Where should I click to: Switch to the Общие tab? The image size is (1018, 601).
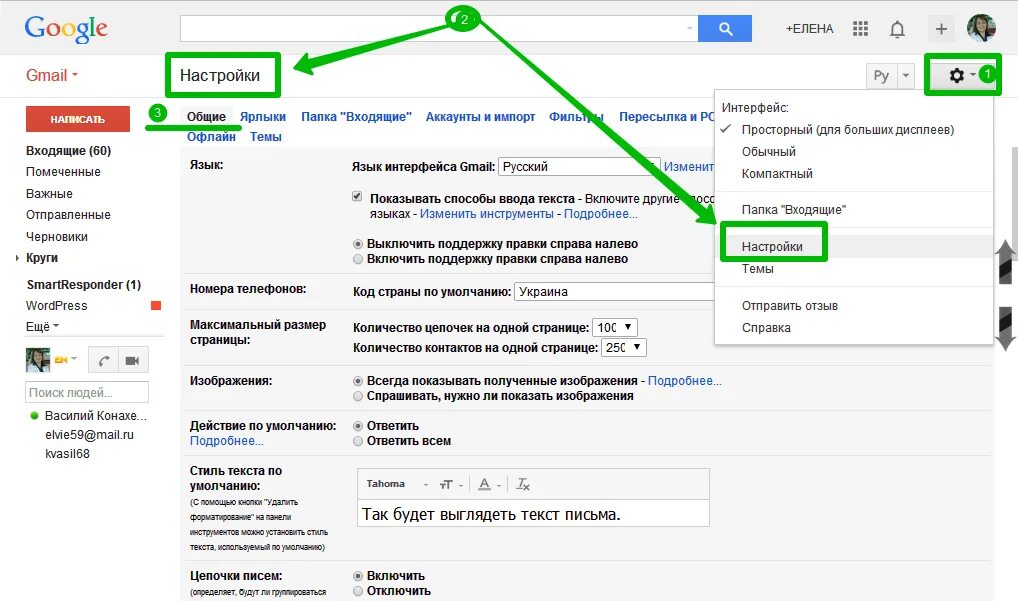pyautogui.click(x=206, y=117)
